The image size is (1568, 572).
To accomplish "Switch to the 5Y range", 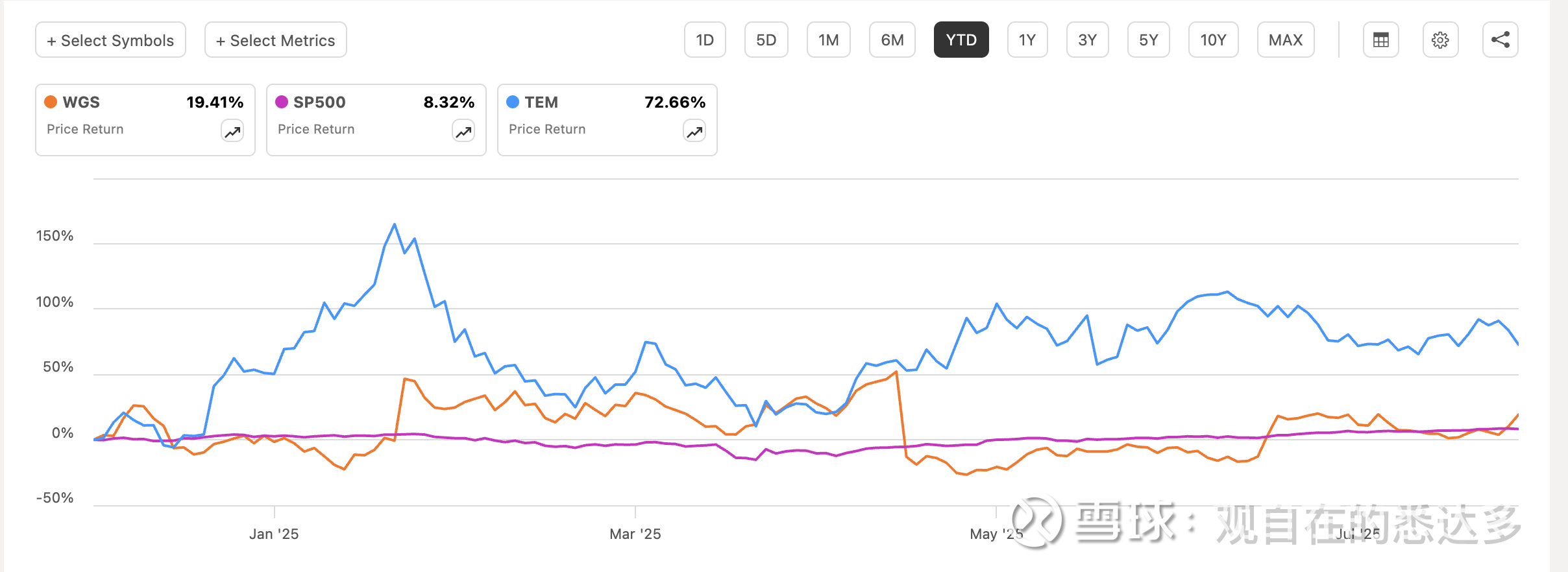I will coord(1148,40).
